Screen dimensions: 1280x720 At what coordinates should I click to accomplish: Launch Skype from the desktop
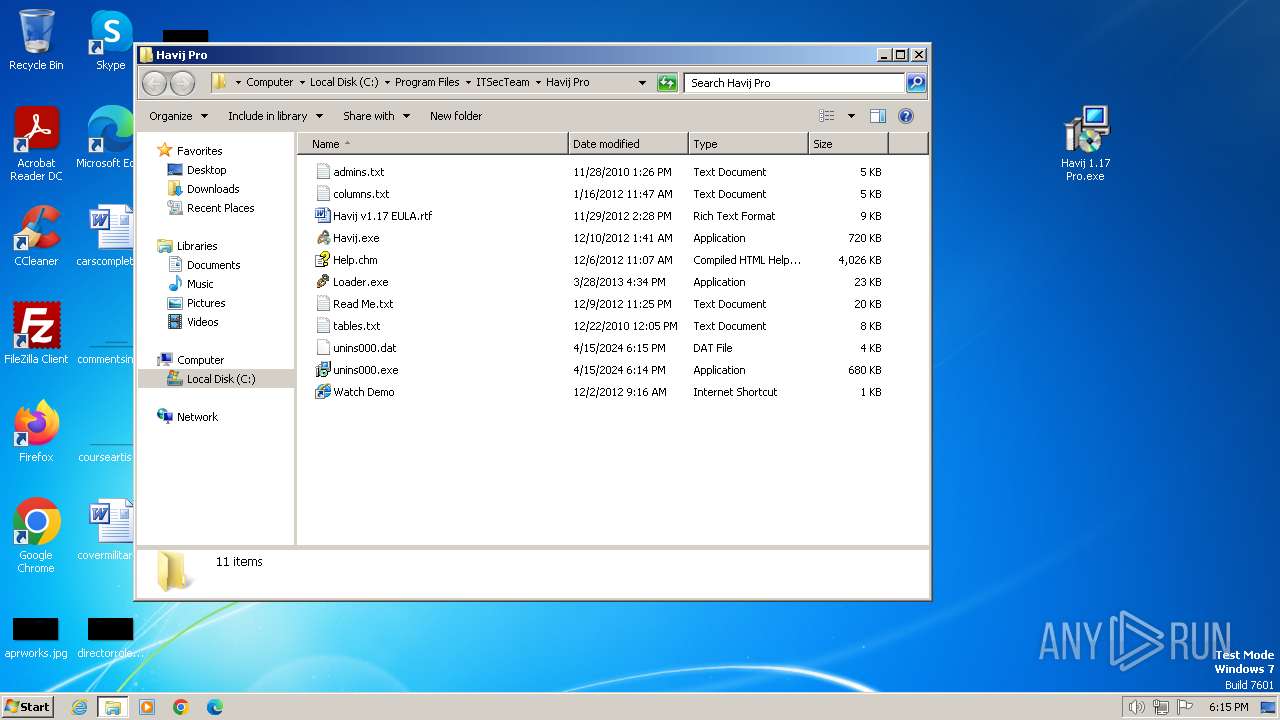(111, 40)
